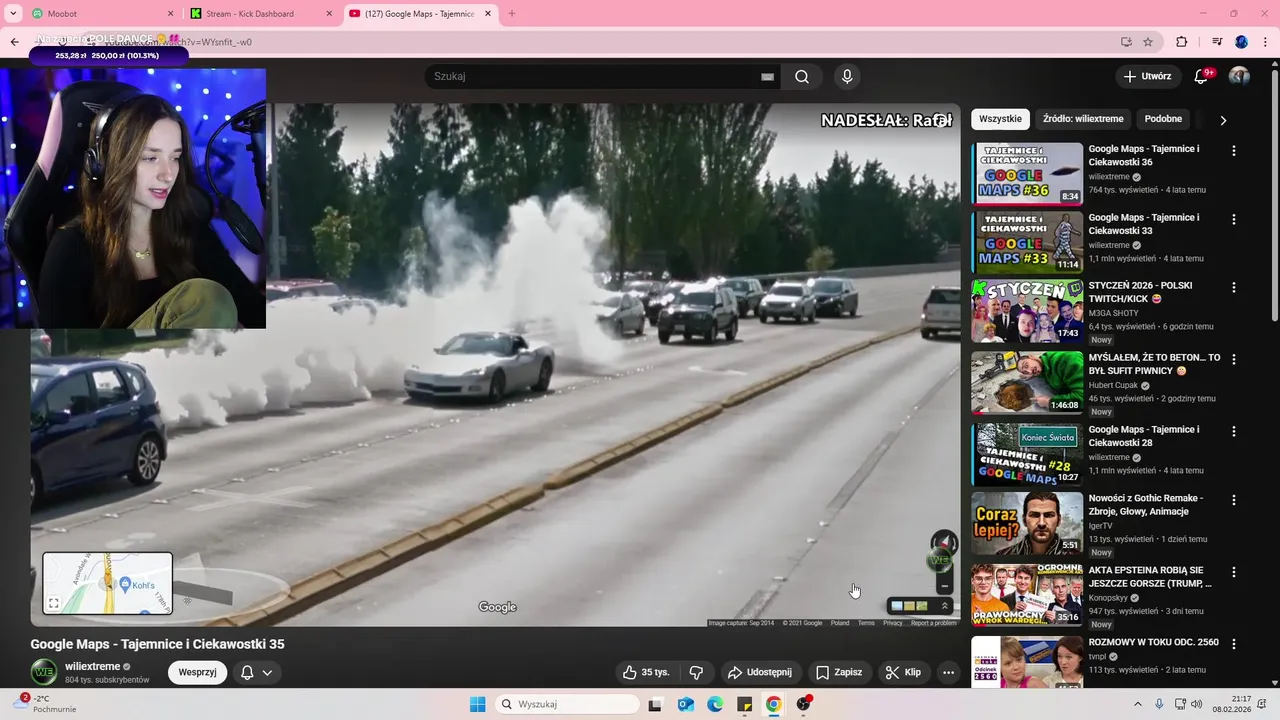Screen dimensions: 1280x720
Task: Open Chrome from the taskbar
Action: pos(773,704)
